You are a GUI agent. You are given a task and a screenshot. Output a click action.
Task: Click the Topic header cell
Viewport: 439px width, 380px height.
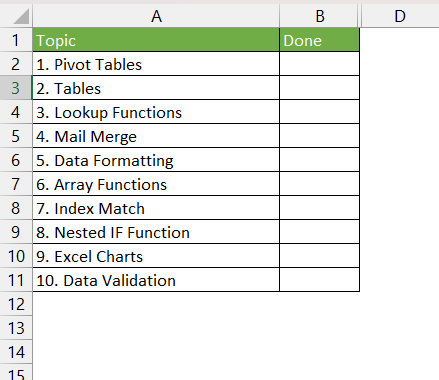(156, 40)
